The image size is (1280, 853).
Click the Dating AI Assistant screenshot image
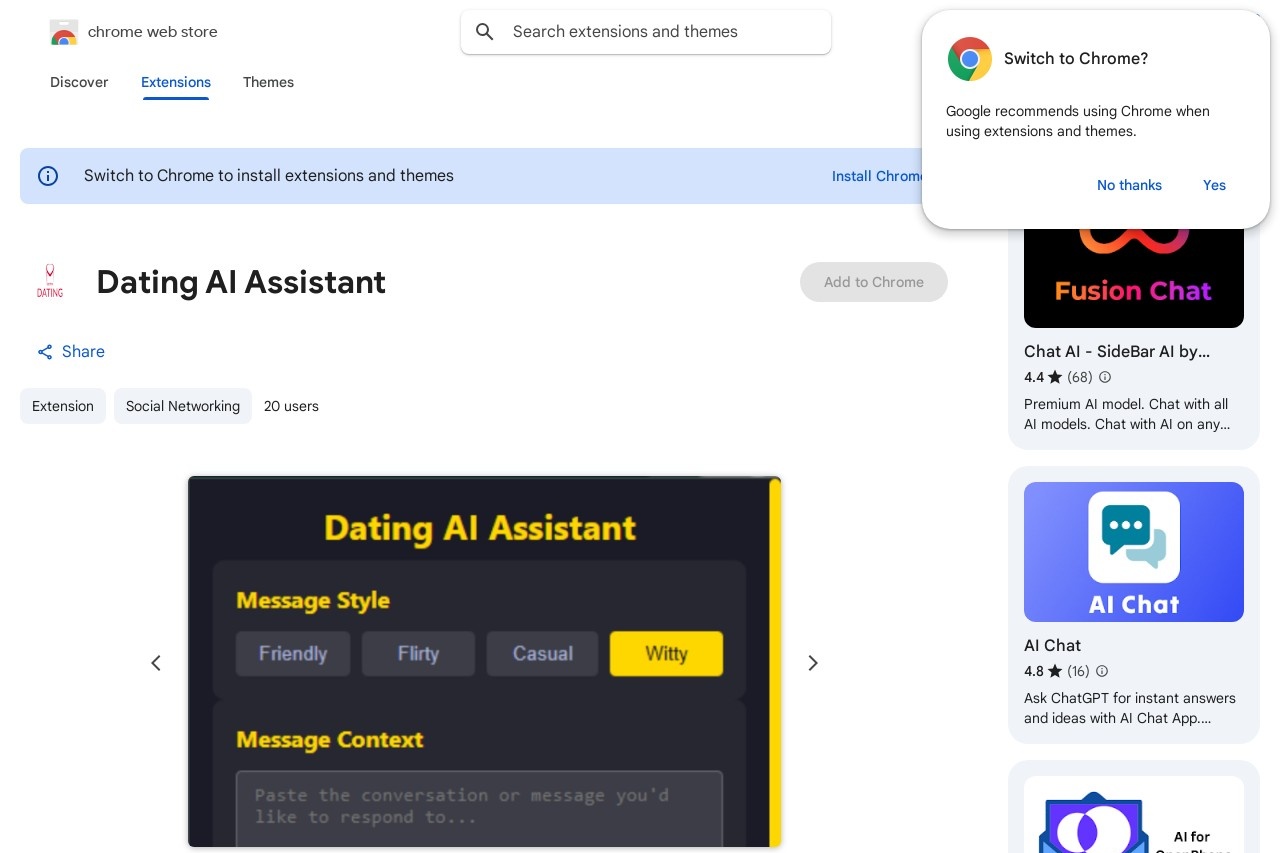point(484,662)
